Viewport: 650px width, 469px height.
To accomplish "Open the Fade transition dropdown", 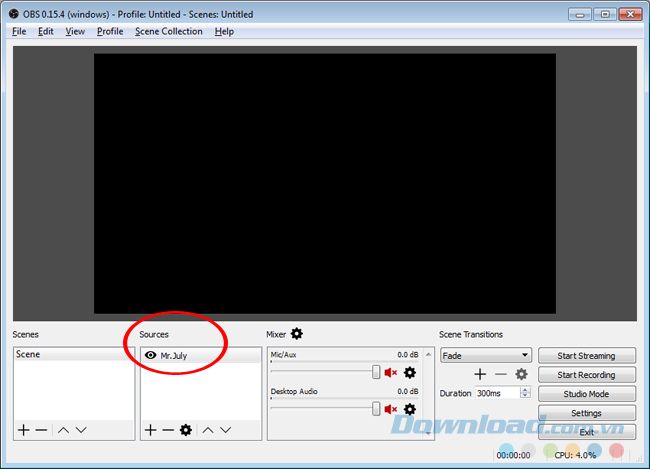I will click(x=486, y=355).
